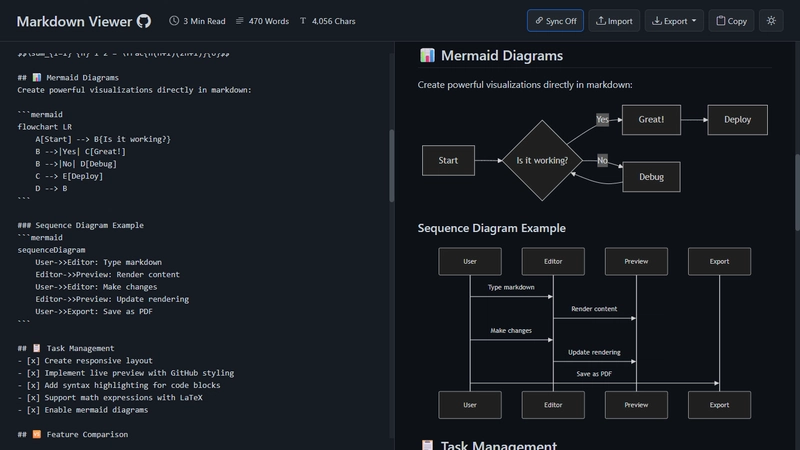Copy markdown with the Copy button

(731, 21)
